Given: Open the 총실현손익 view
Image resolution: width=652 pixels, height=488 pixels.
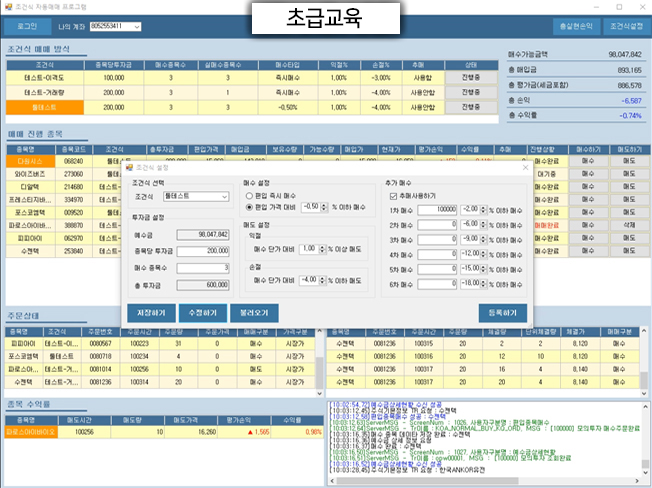Looking at the screenshot, I should coord(576,27).
